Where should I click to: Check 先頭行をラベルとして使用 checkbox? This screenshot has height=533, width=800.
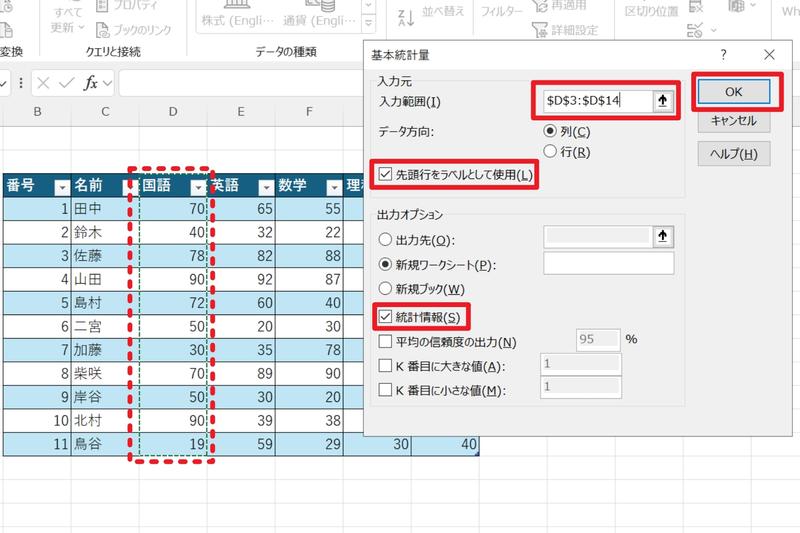tap(385, 174)
